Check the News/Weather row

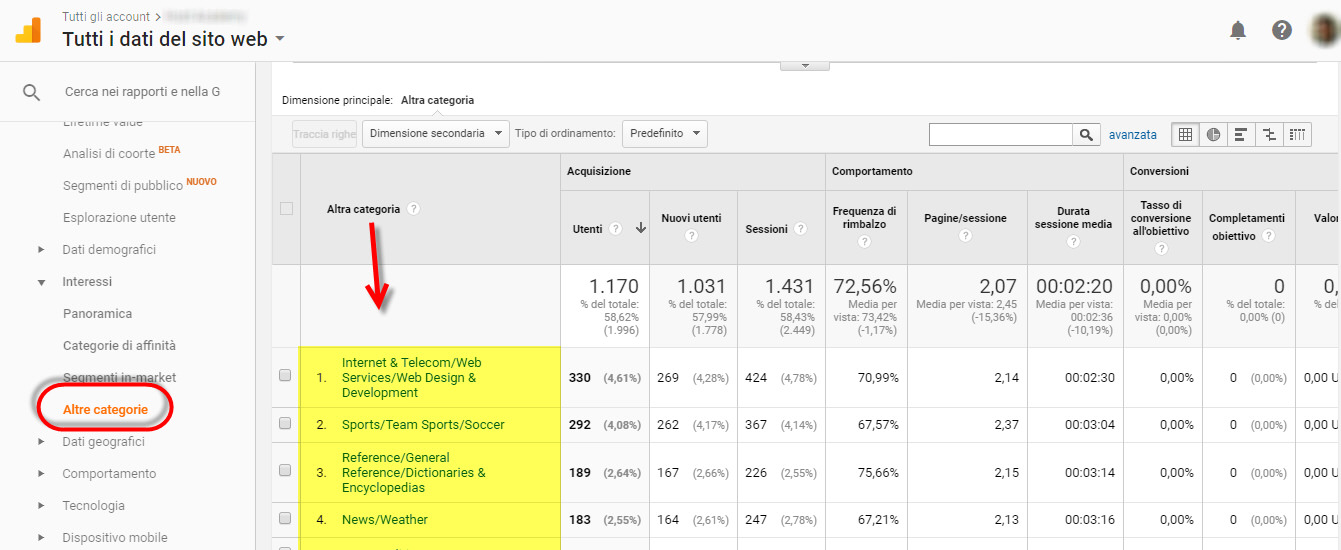click(x=285, y=519)
